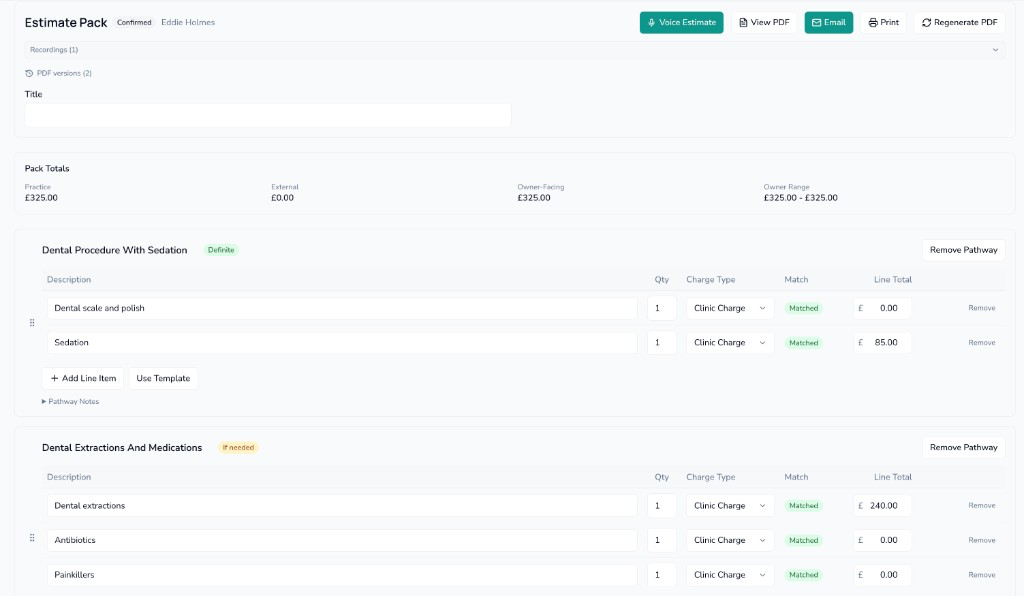Click the External £0.00 total

[x=282, y=198]
